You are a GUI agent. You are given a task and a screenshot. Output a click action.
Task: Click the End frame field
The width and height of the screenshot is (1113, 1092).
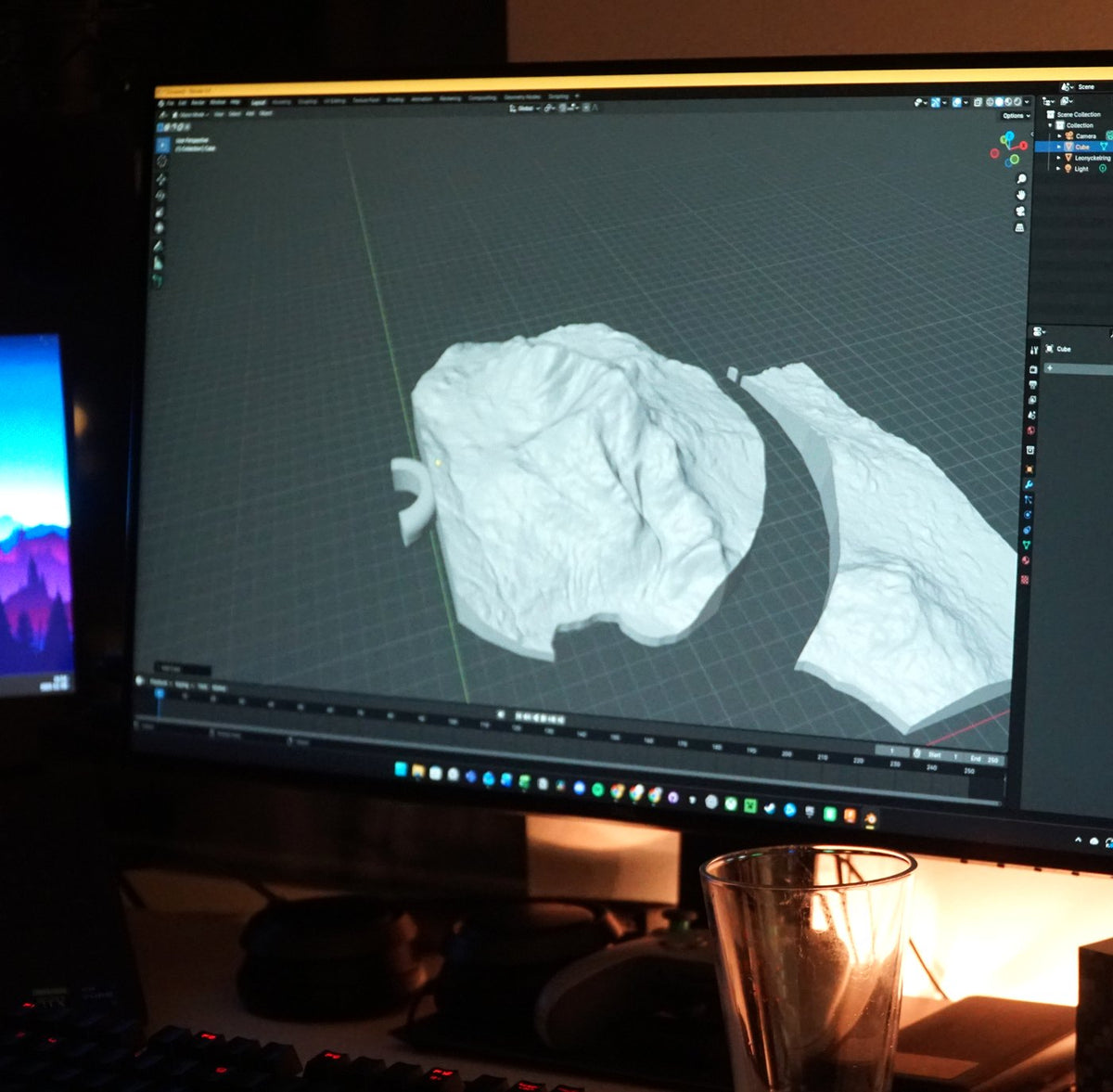(983, 758)
